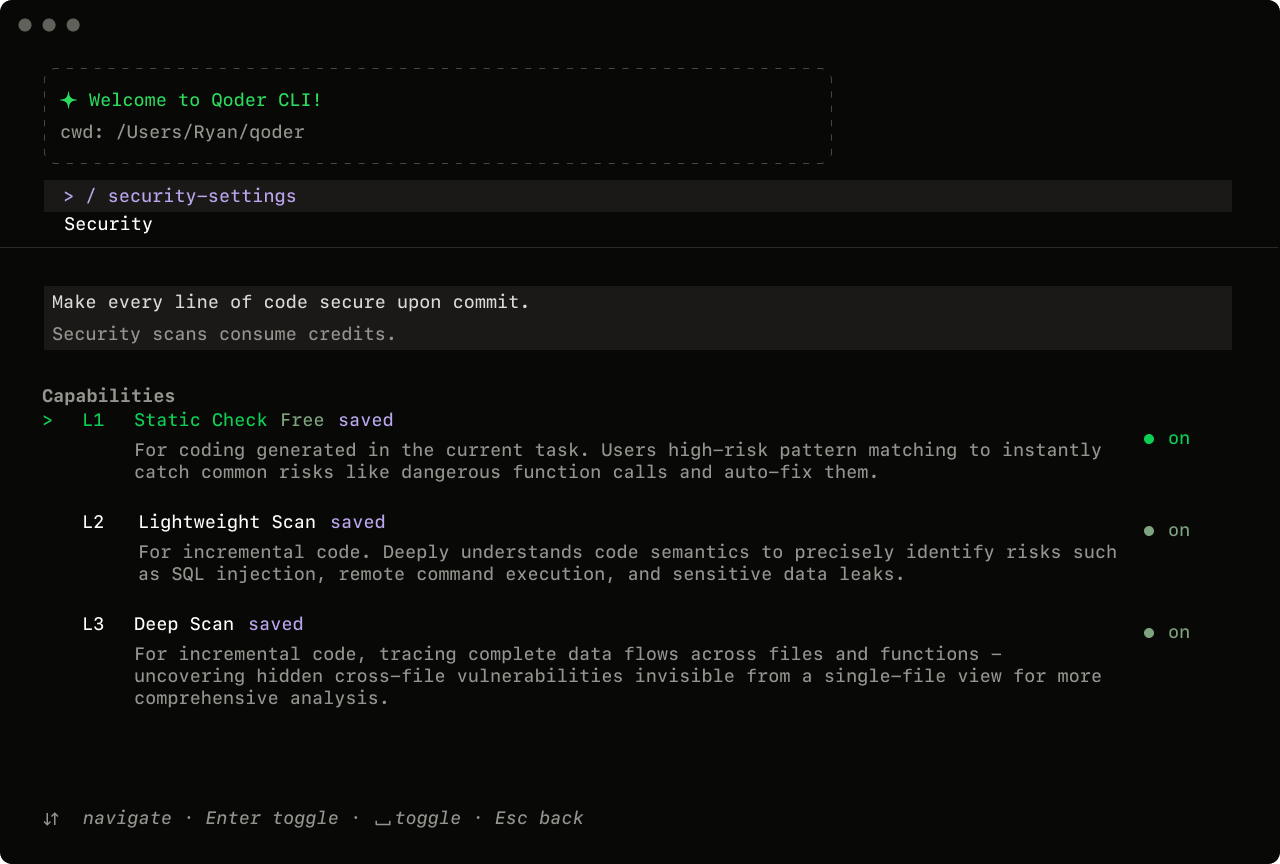This screenshot has width=1280, height=864.
Task: Click the Lightweight Scan description about SQL injection
Action: pyautogui.click(x=628, y=563)
